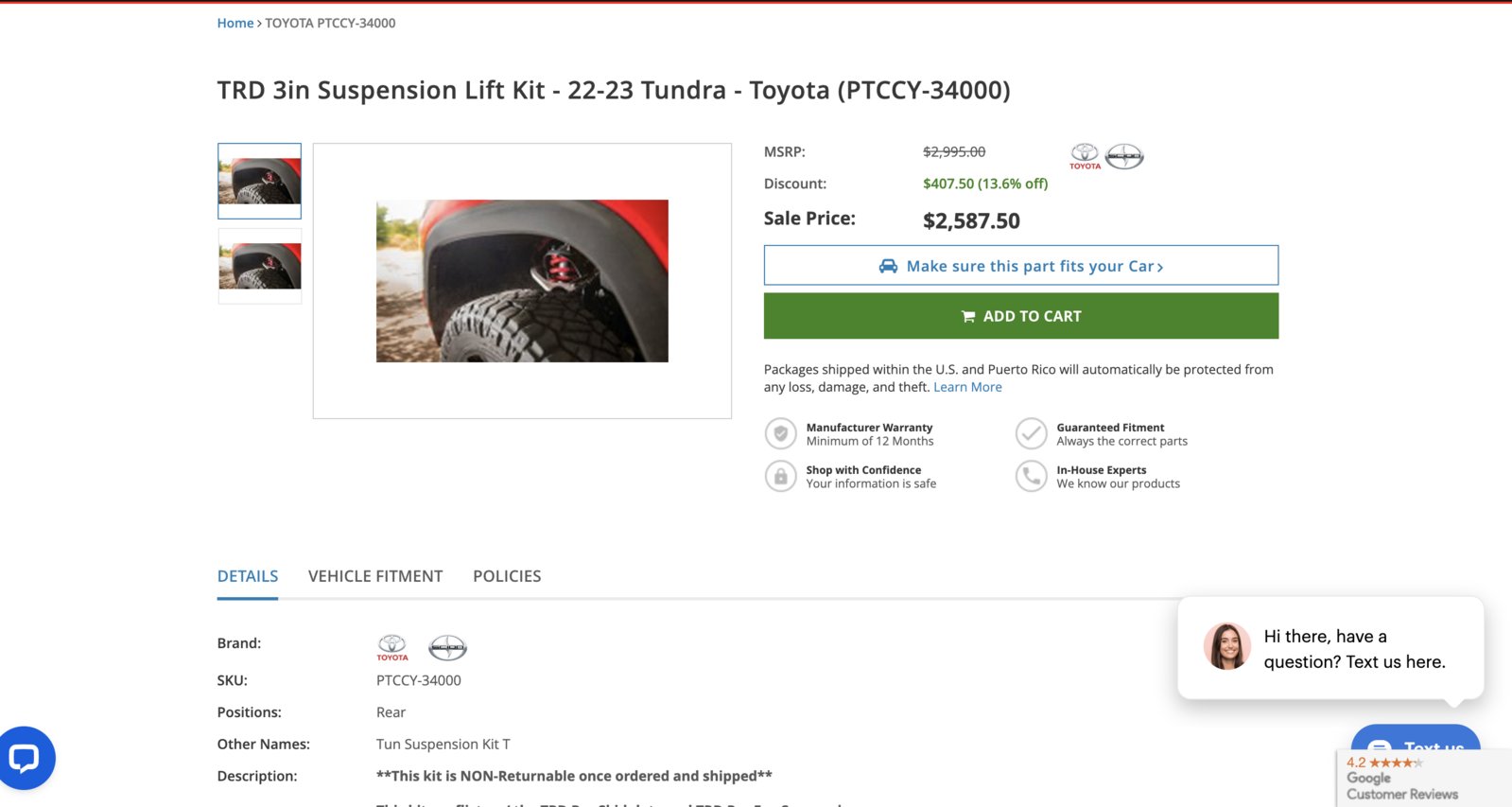Go to Home breadcrumb link
This screenshot has height=807, width=1512.
[235, 23]
